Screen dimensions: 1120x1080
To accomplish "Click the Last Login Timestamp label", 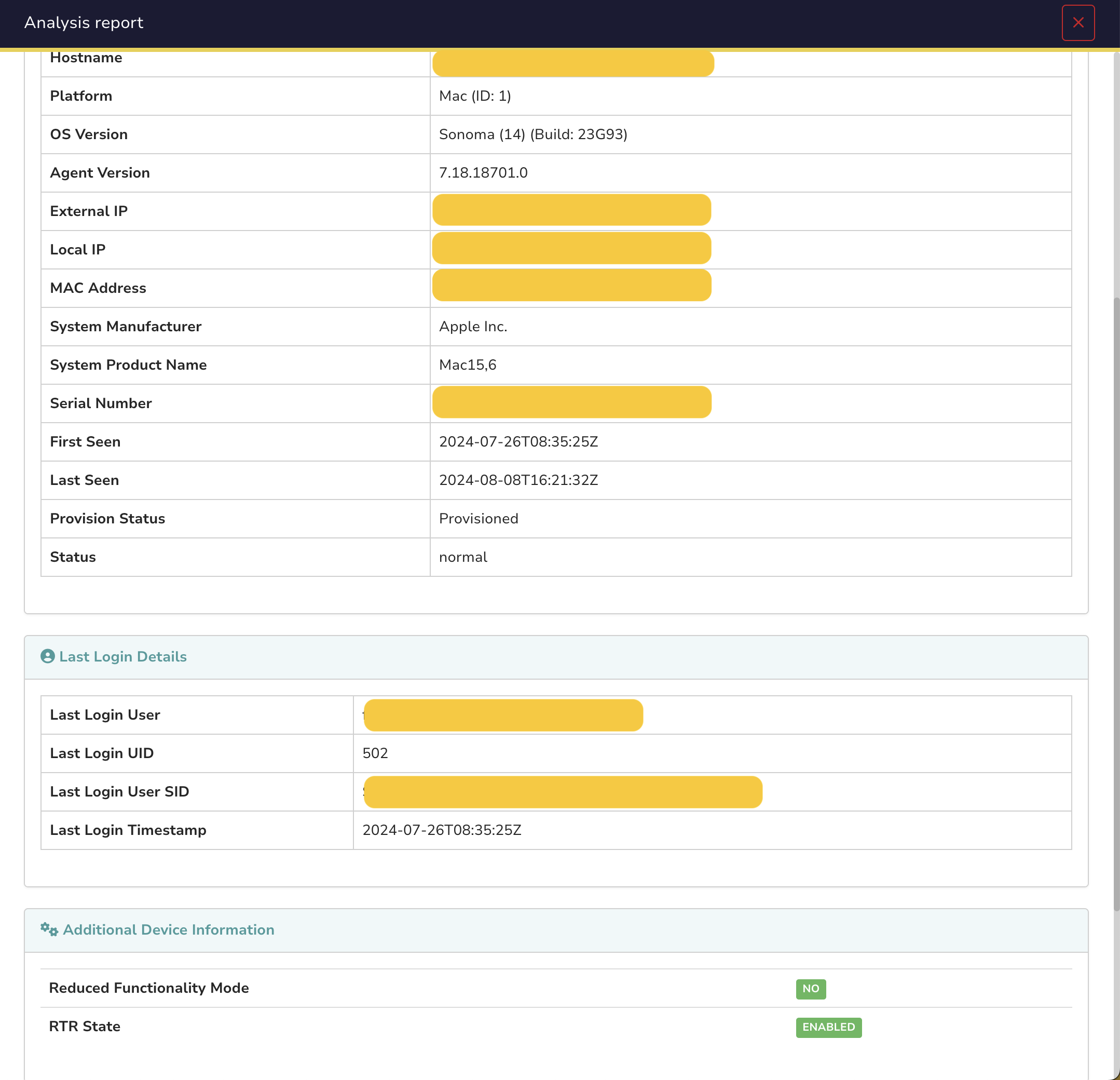I will [x=128, y=830].
